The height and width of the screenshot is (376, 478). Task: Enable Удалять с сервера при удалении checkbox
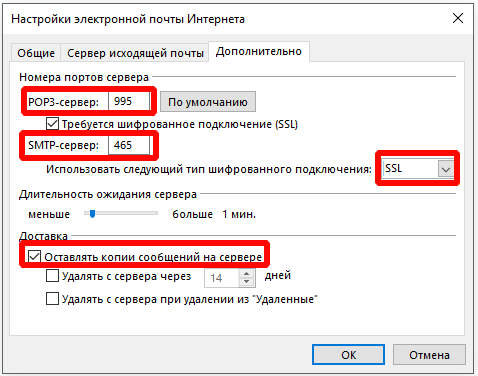tap(52, 299)
